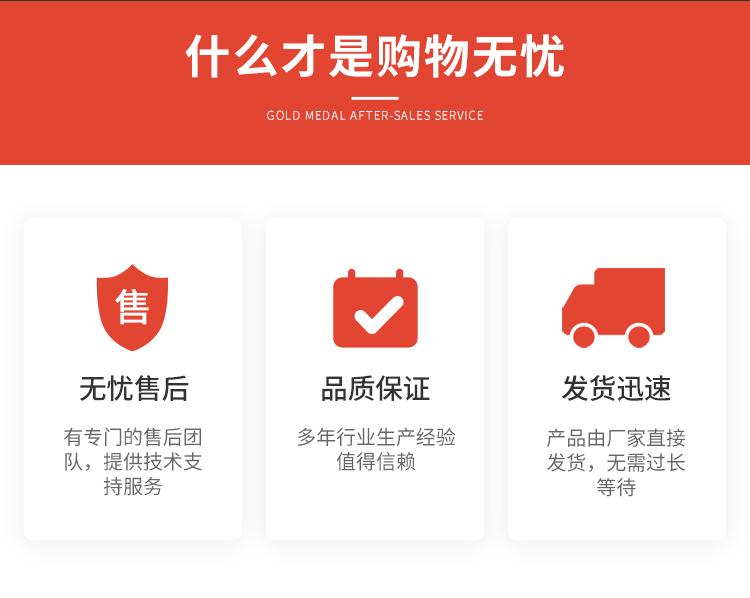Open the 品质保证 card
This screenshot has height=598, width=750.
point(375,379)
